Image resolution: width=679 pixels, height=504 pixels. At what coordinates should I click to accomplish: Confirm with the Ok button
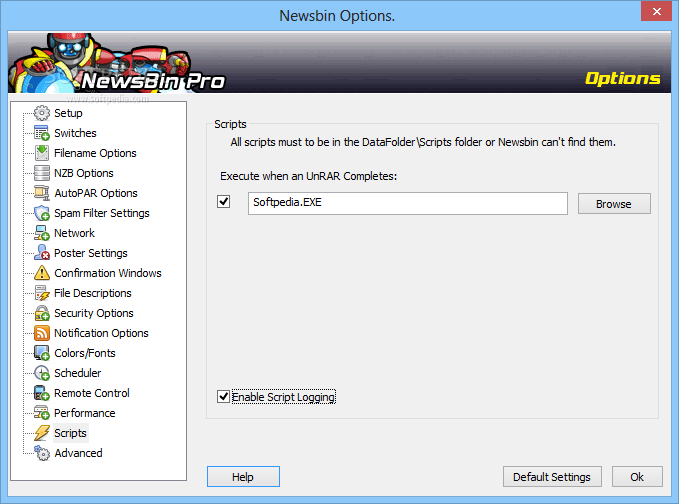pyautogui.click(x=637, y=477)
